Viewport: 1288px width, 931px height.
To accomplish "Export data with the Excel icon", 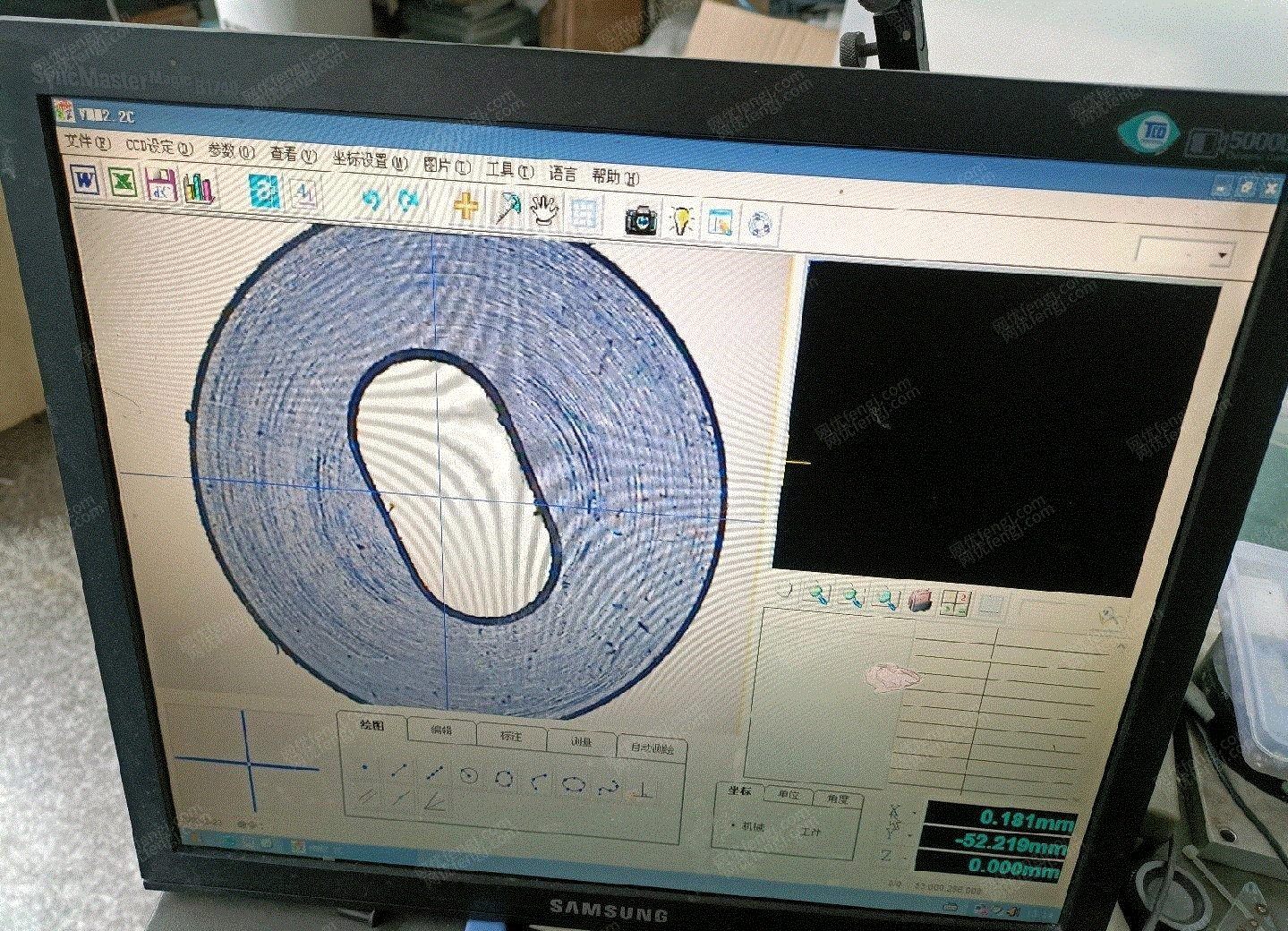I will tap(124, 182).
